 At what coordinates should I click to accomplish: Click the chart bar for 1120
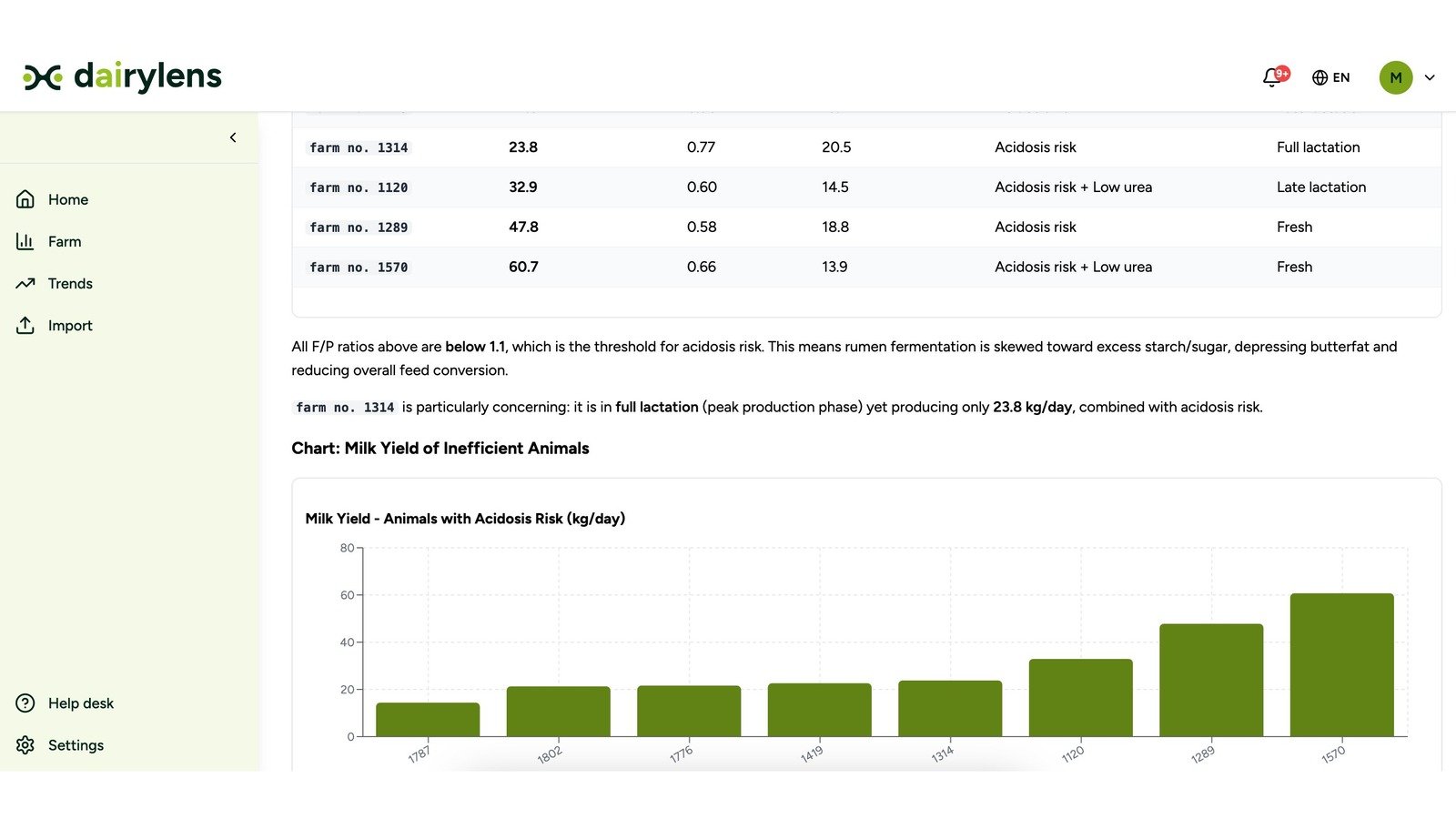tap(1080, 698)
